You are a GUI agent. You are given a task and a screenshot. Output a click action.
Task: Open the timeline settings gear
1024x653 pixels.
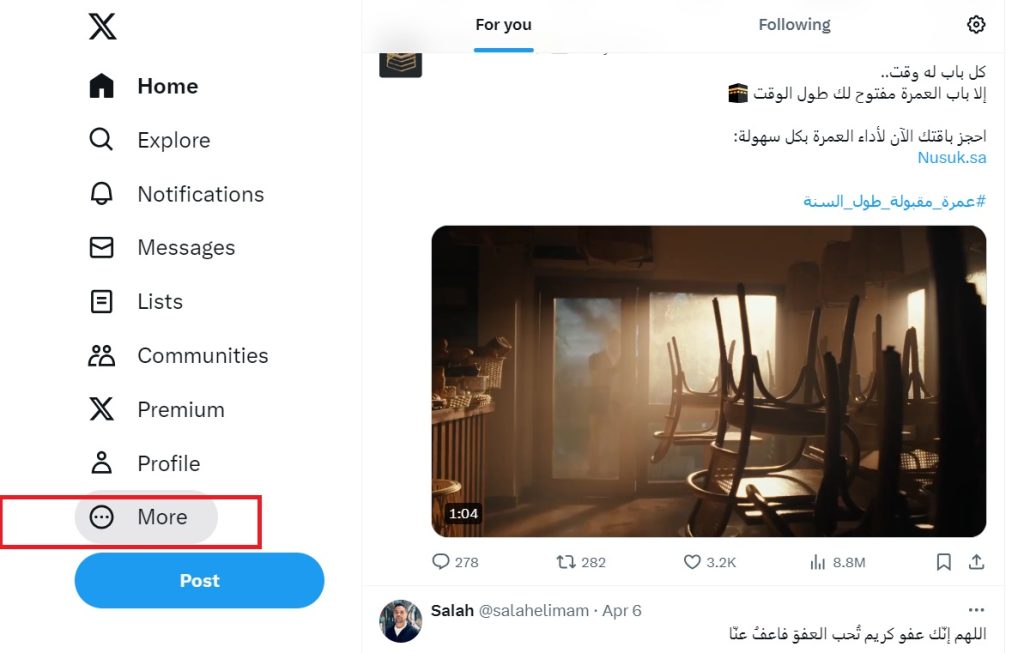(x=976, y=25)
